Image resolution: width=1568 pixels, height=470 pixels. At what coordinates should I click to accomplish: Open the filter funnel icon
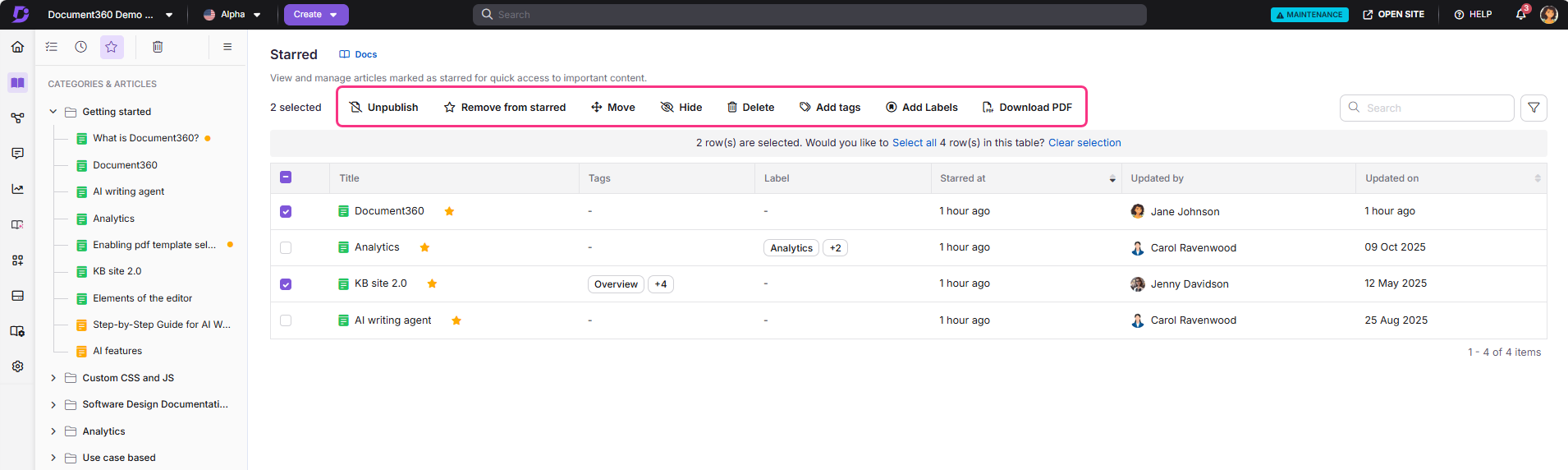click(x=1534, y=108)
